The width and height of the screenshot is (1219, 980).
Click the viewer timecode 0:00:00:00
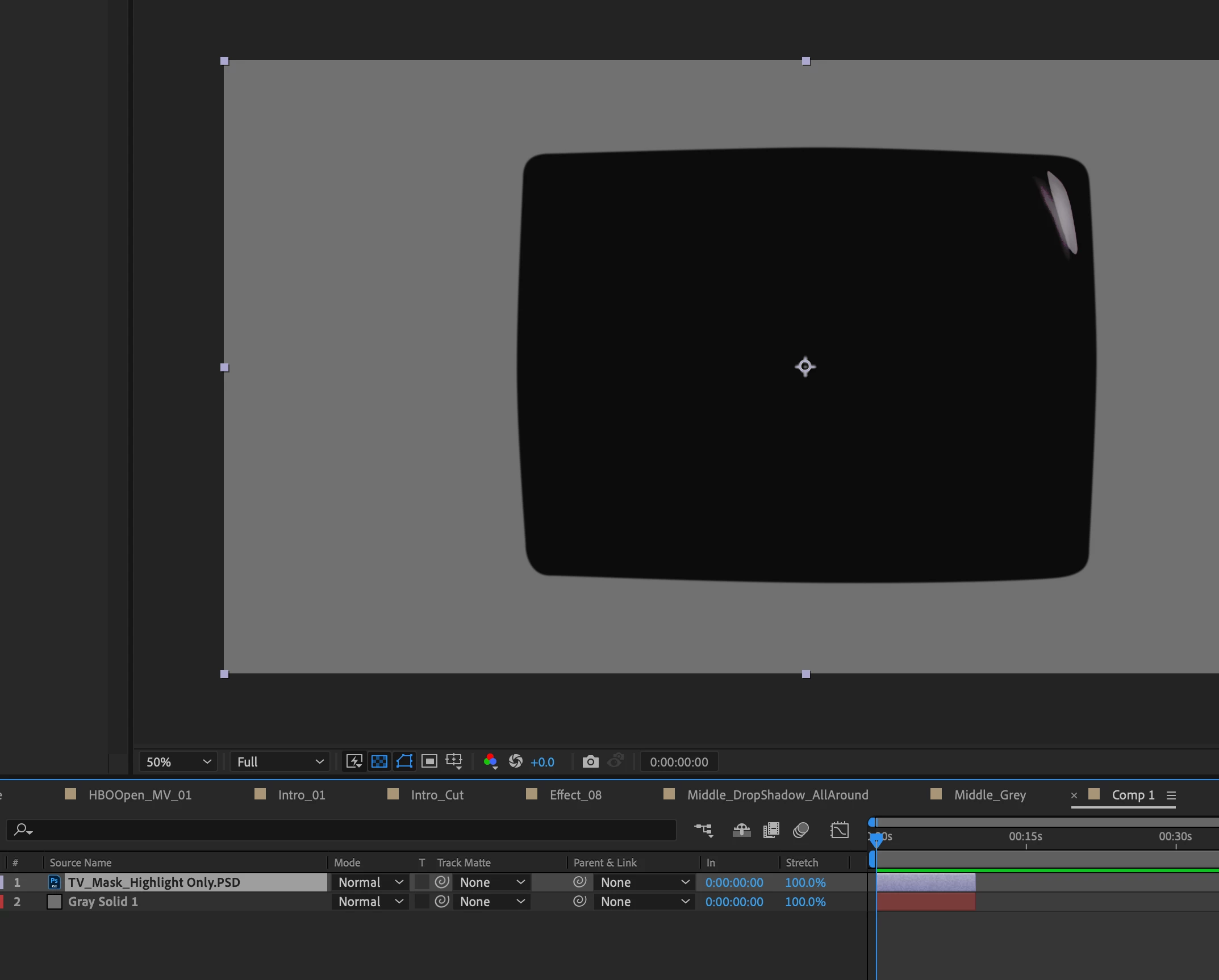679,762
